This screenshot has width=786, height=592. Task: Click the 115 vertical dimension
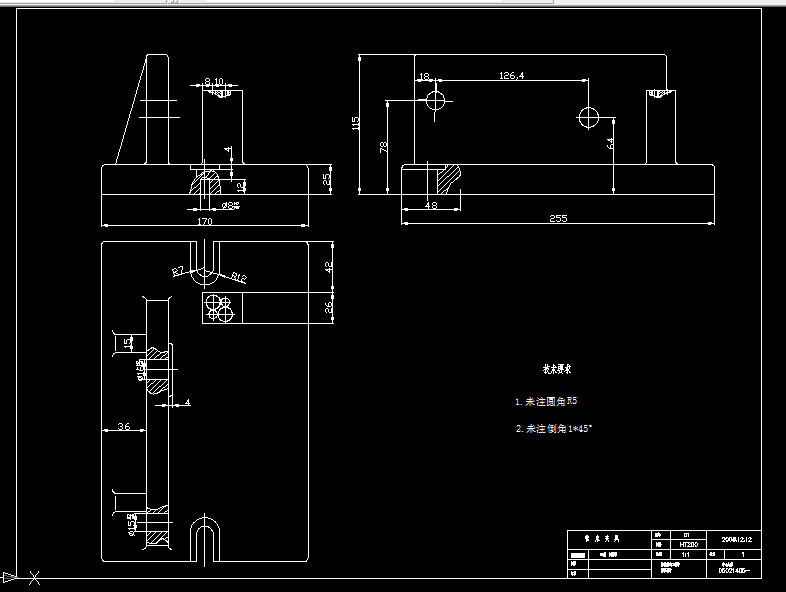(355, 123)
